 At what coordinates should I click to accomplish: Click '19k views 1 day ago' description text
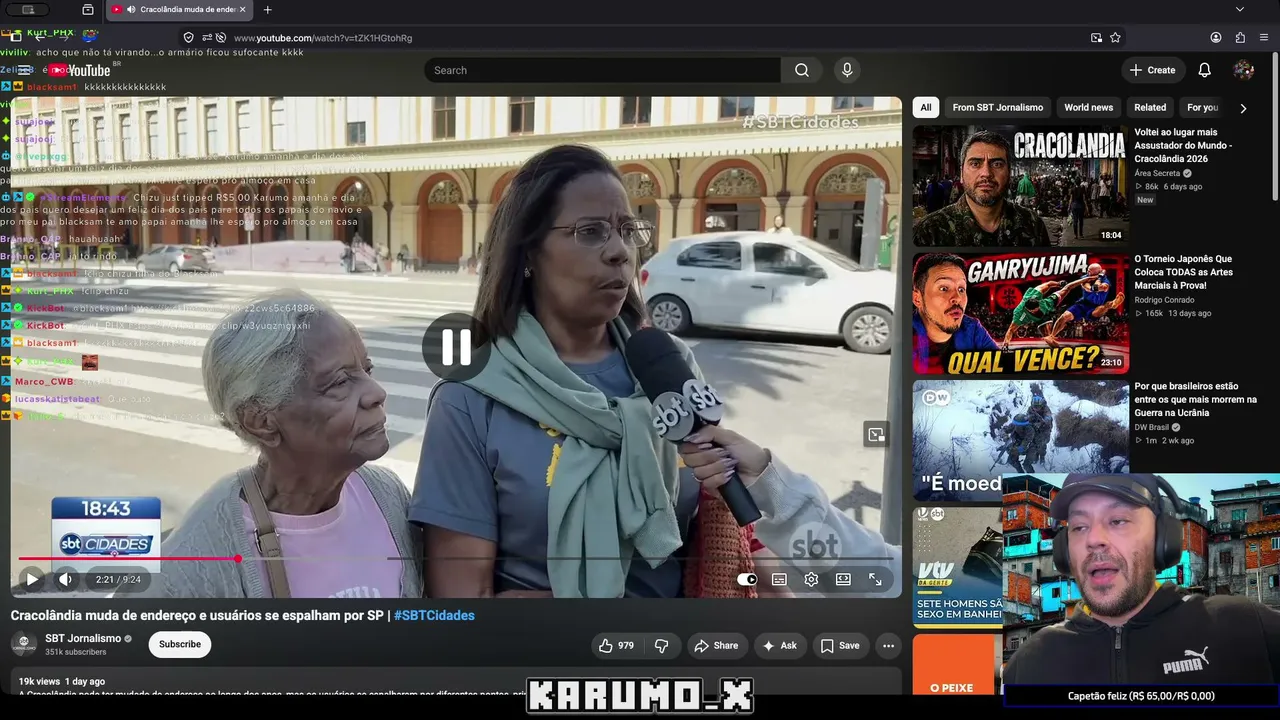tap(62, 681)
